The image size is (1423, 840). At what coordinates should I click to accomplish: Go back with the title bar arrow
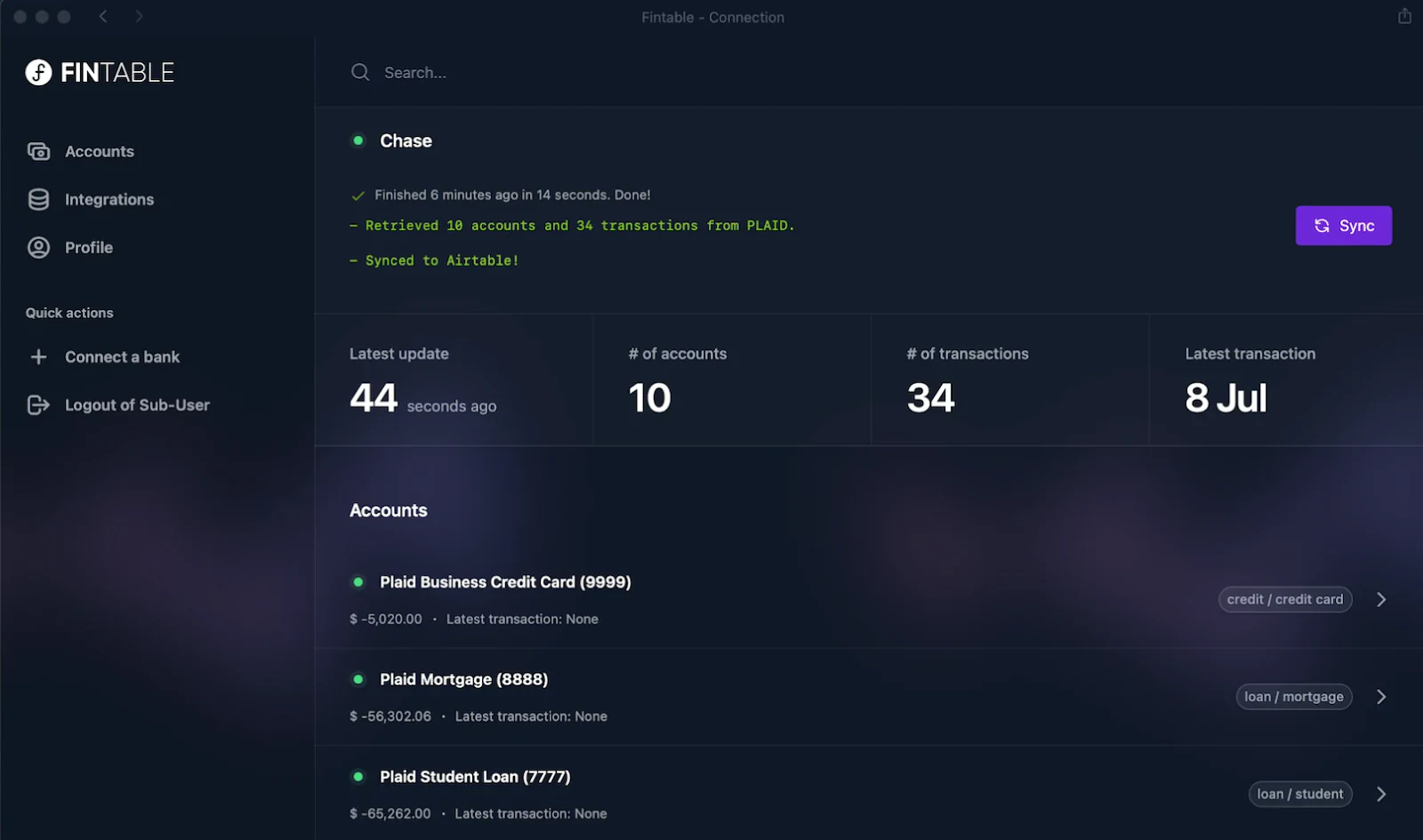[x=103, y=16]
